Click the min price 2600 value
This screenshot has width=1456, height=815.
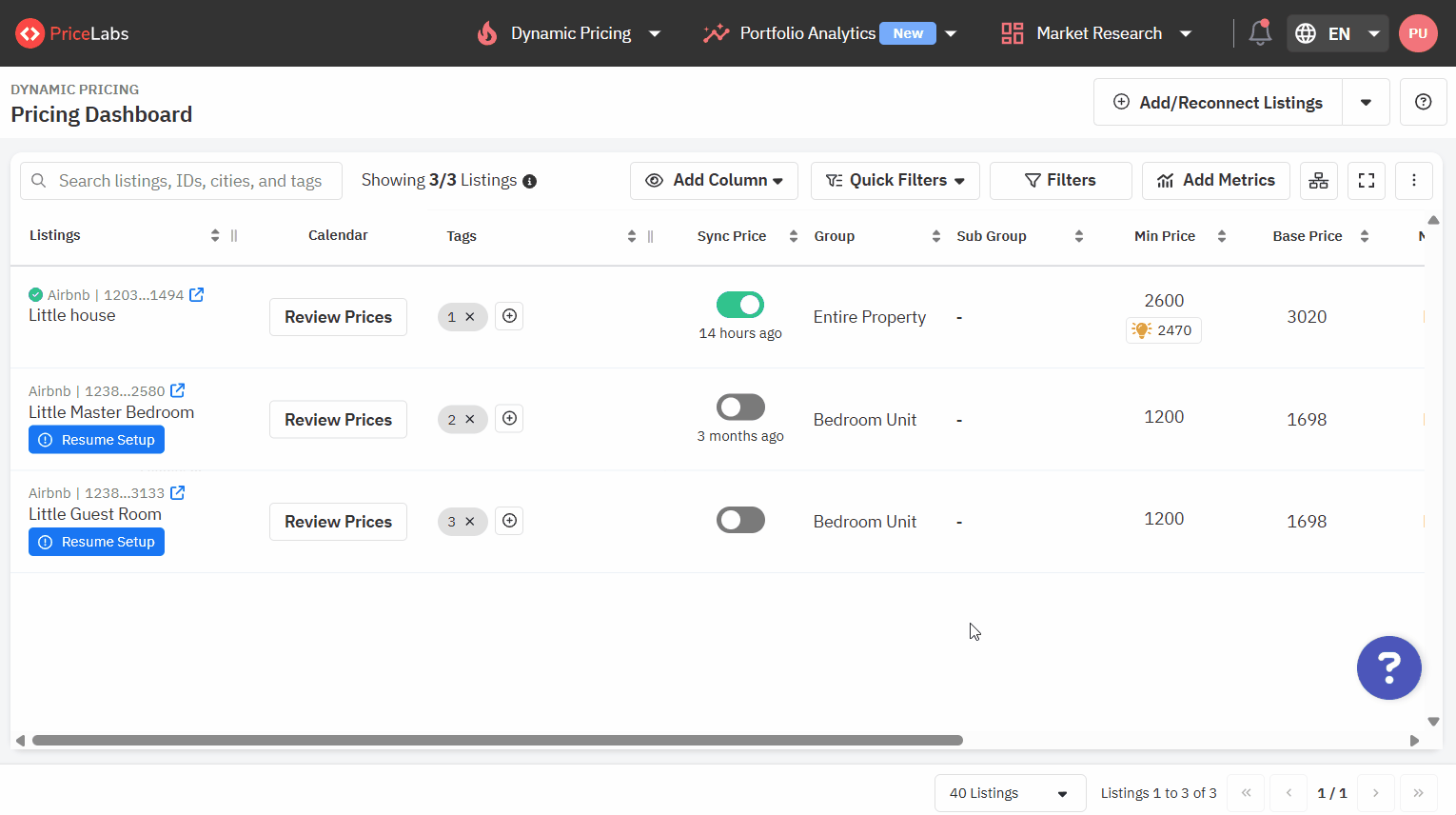1164,301
